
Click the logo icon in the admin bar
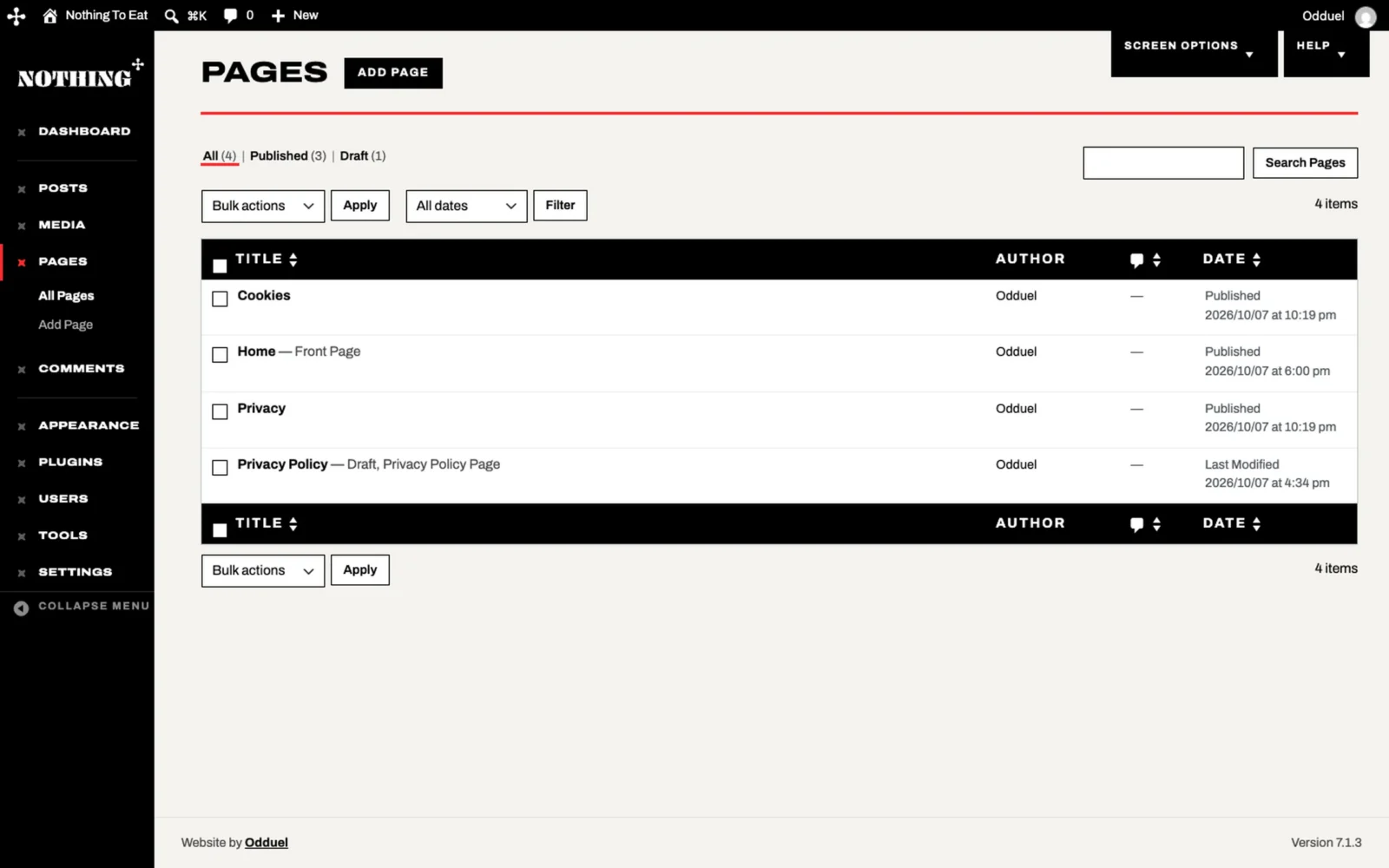pos(16,16)
